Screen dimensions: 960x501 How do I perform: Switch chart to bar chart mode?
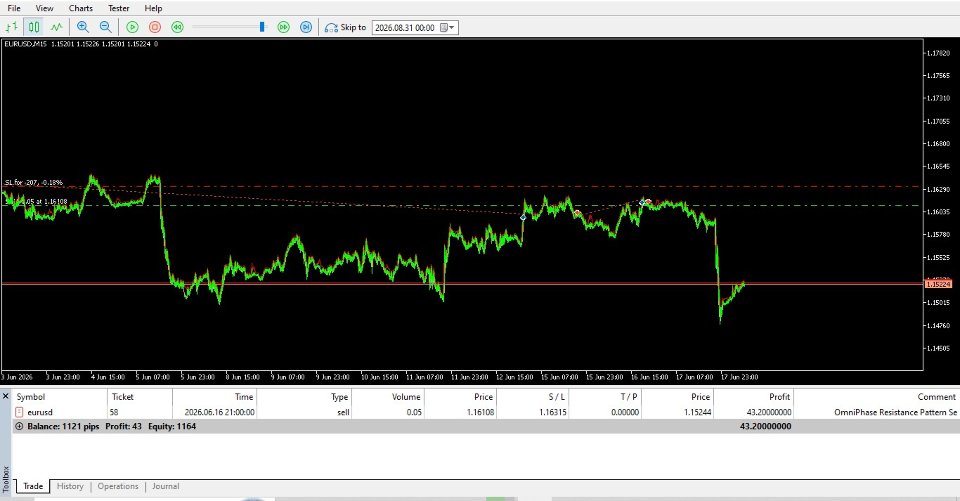pos(12,27)
